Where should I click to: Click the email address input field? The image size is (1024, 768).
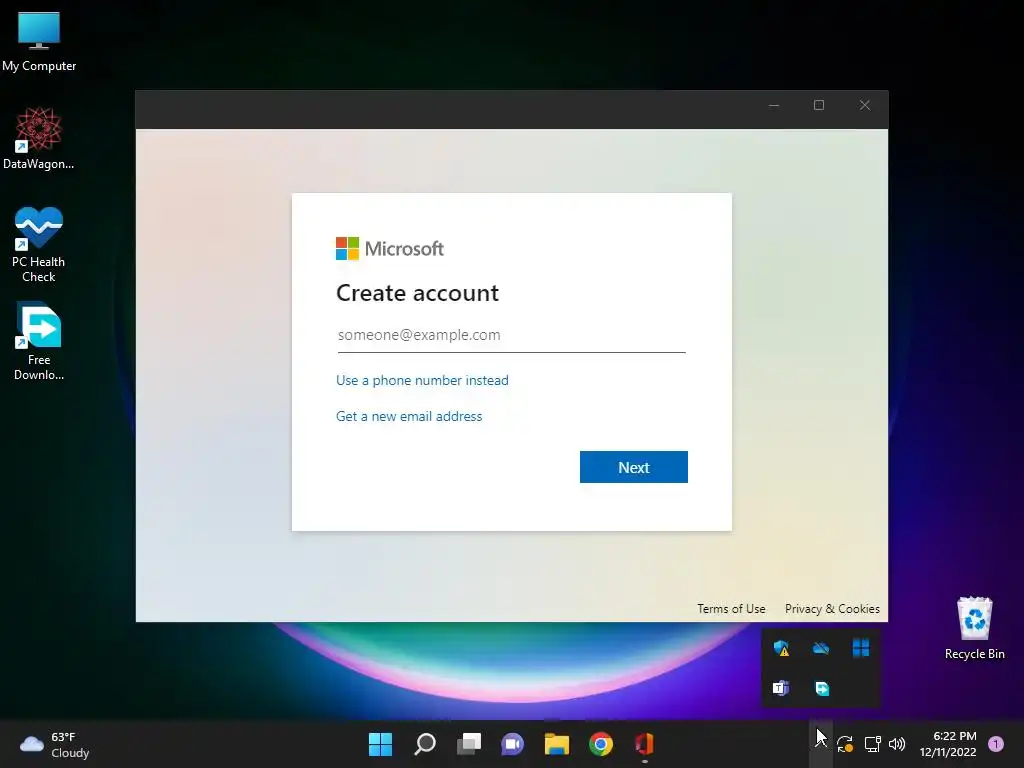(x=511, y=336)
